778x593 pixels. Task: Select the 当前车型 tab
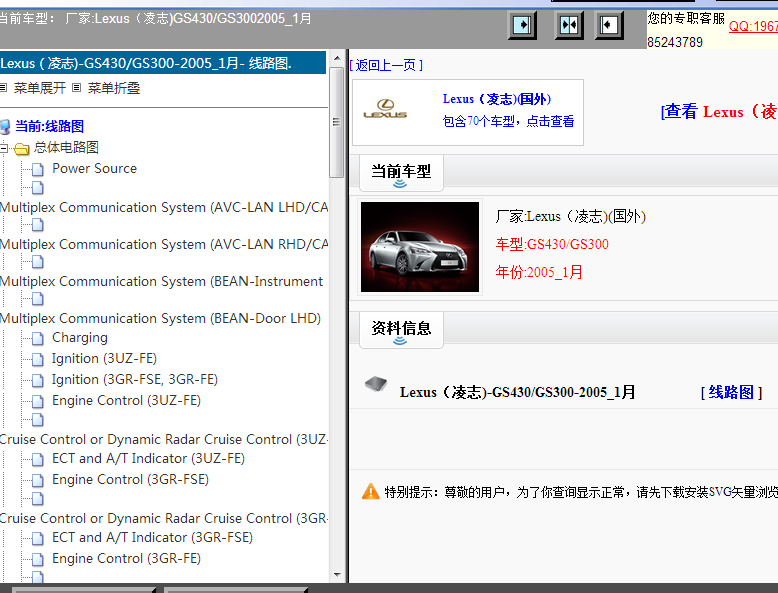tap(401, 173)
